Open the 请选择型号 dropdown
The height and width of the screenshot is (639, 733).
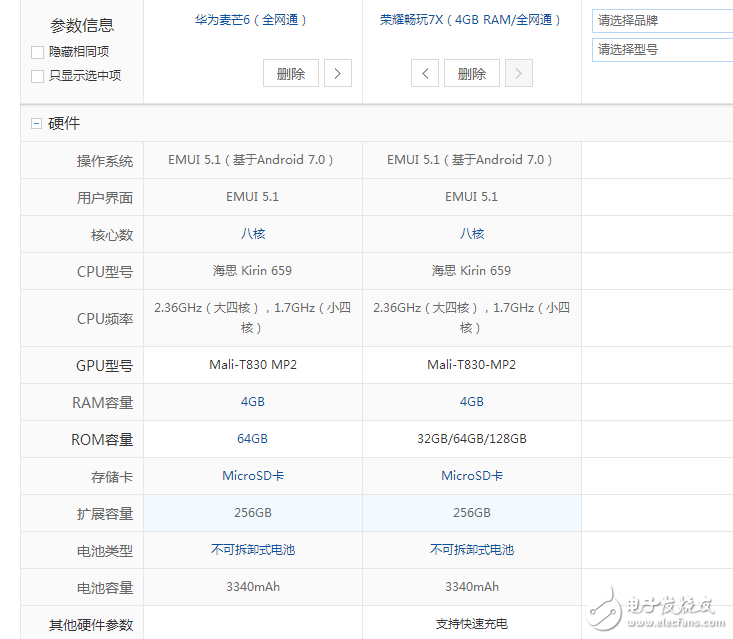661,49
